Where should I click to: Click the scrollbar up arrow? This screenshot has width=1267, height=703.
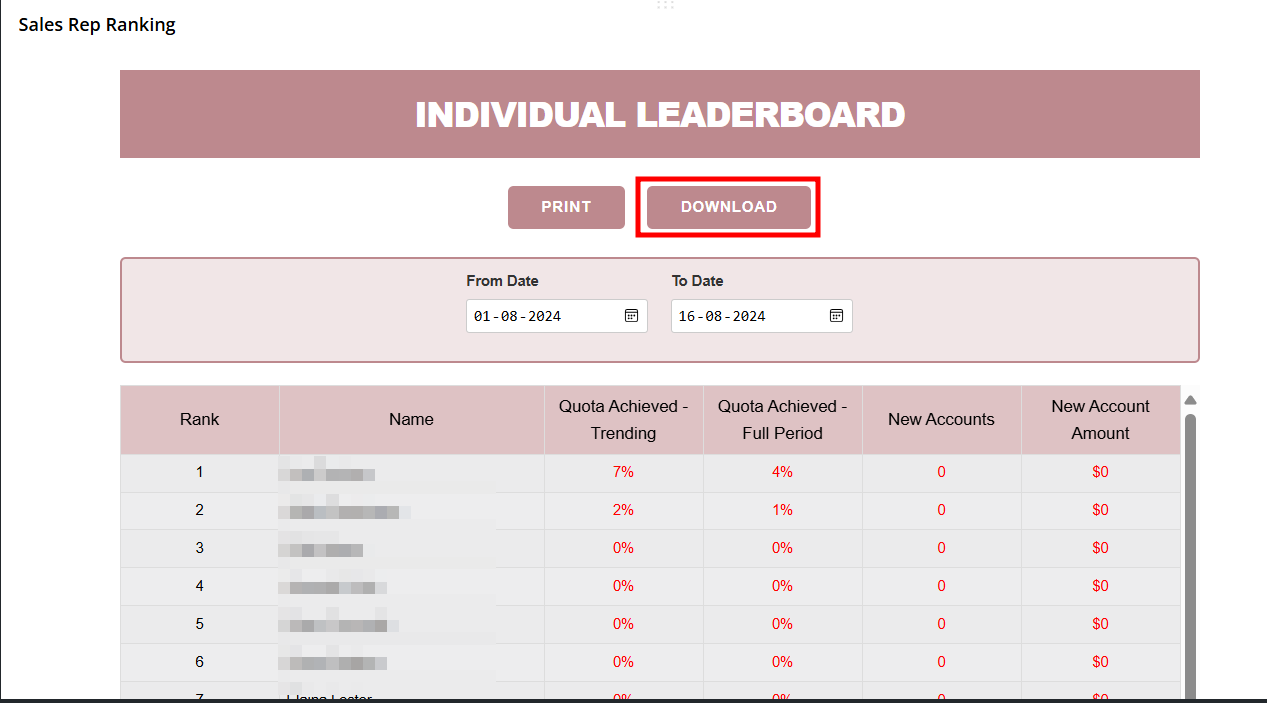[x=1190, y=400]
